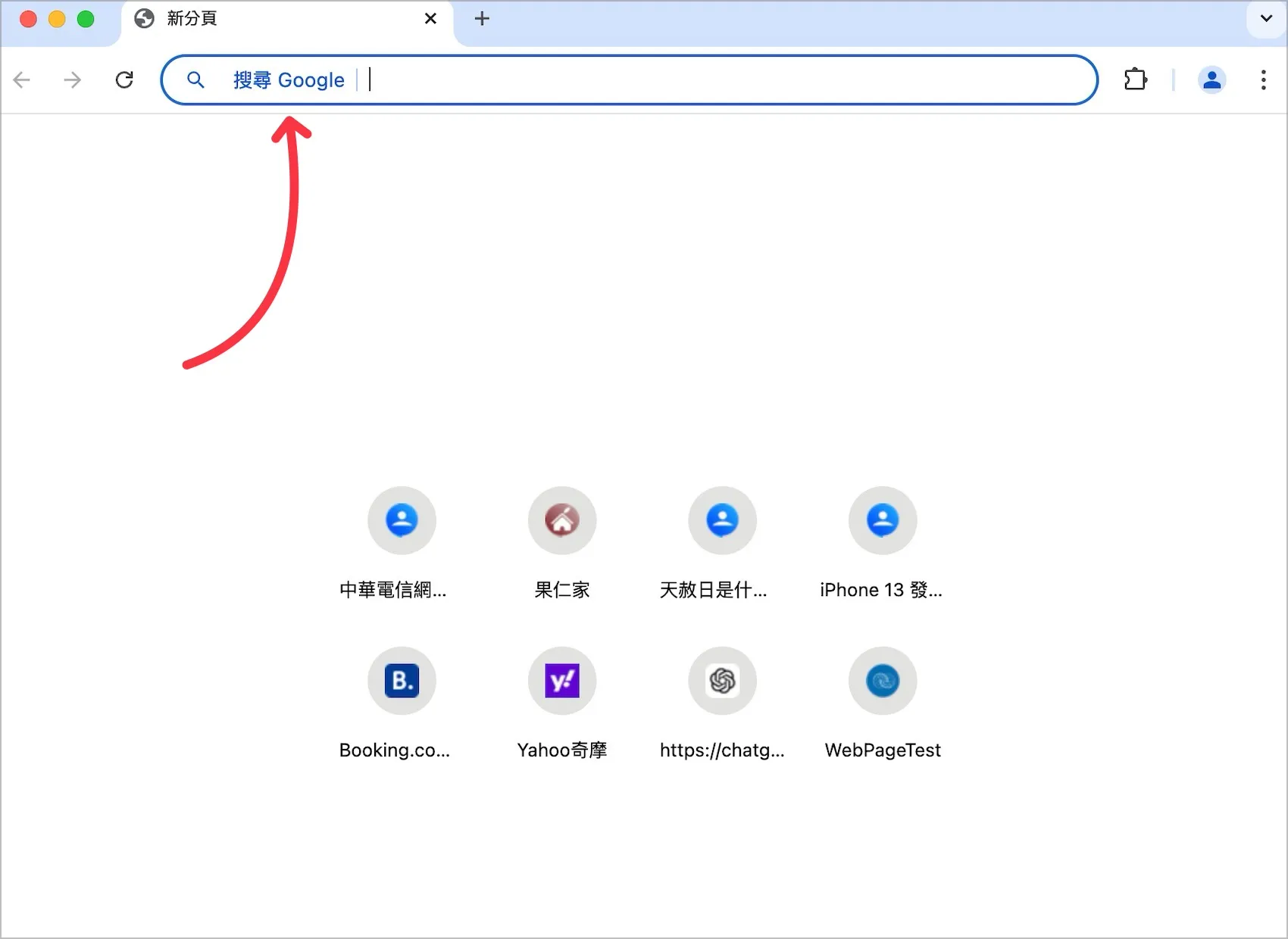Click the 天赦日是什... label text
The width and height of the screenshot is (1288, 939).
point(714,590)
